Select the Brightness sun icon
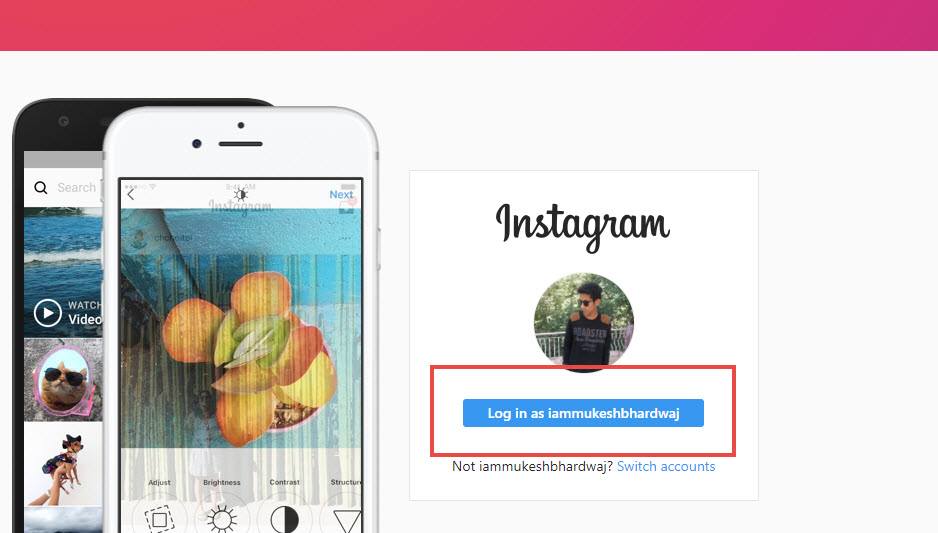Image resolution: width=938 pixels, height=533 pixels. [221, 519]
